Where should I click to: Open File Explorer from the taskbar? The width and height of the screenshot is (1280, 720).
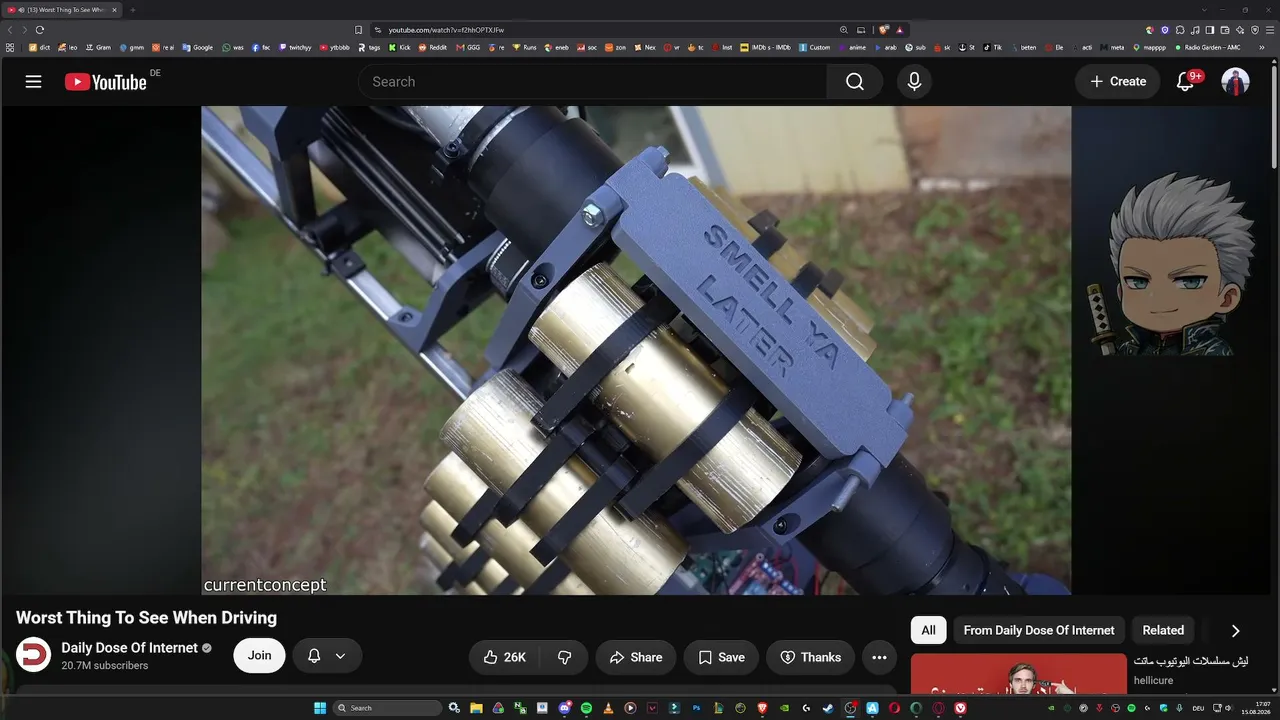click(x=477, y=708)
